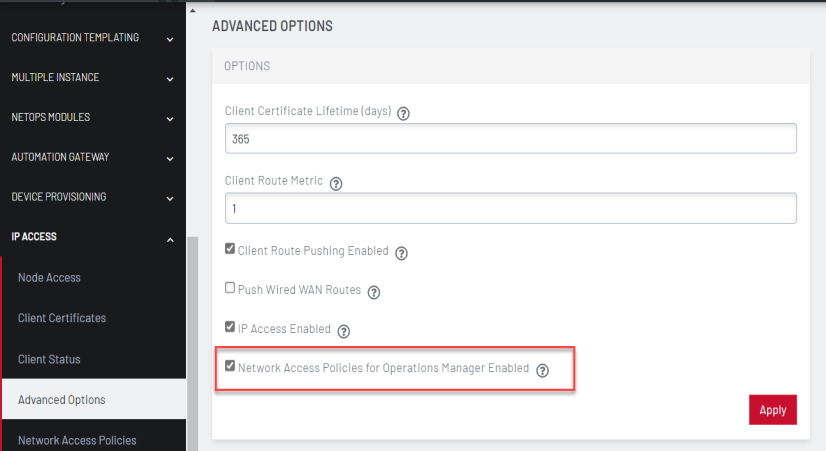The width and height of the screenshot is (826, 451).
Task: Enable Push Wired WAN Routes checkbox
Action: (230, 288)
